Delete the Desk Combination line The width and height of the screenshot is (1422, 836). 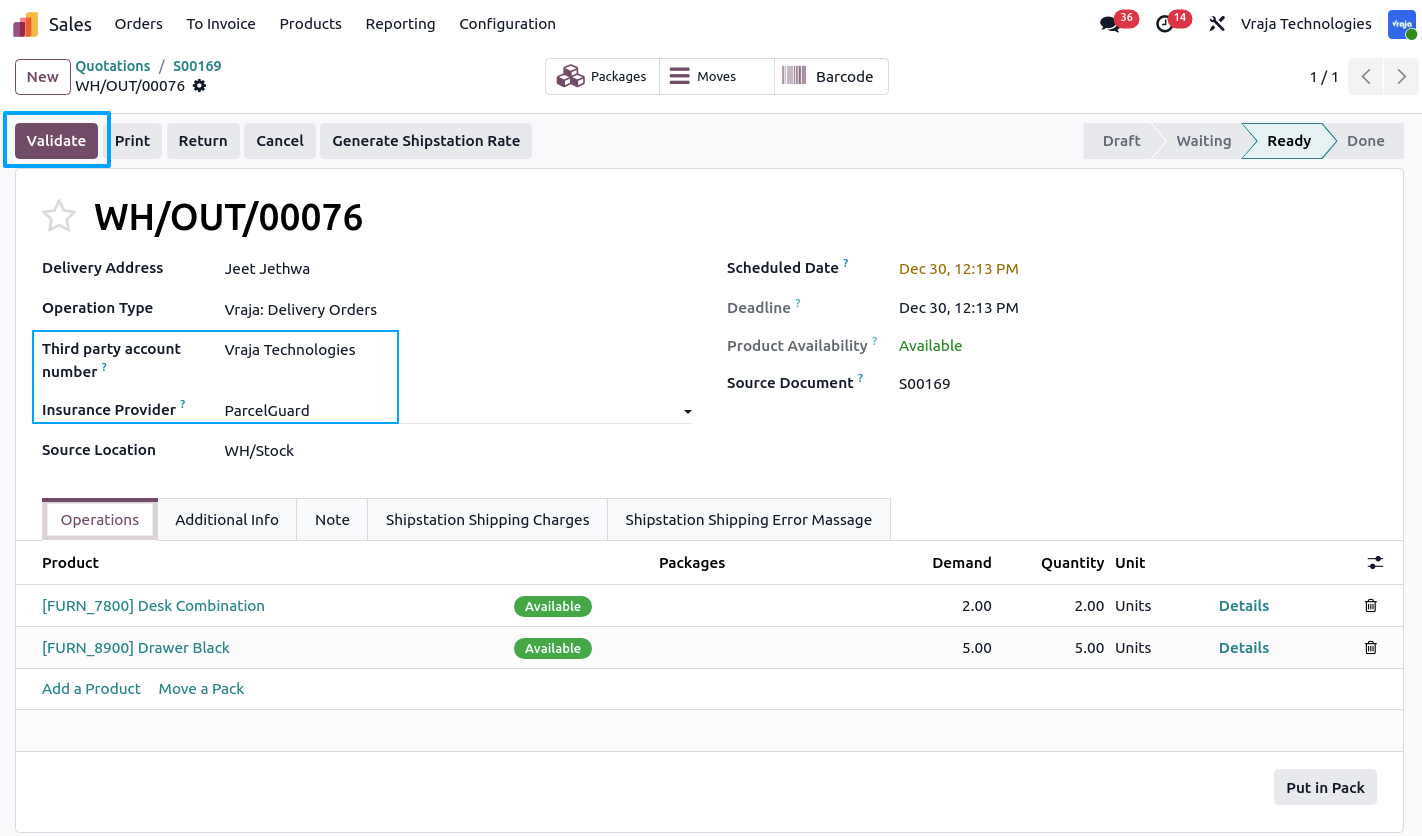1371,606
